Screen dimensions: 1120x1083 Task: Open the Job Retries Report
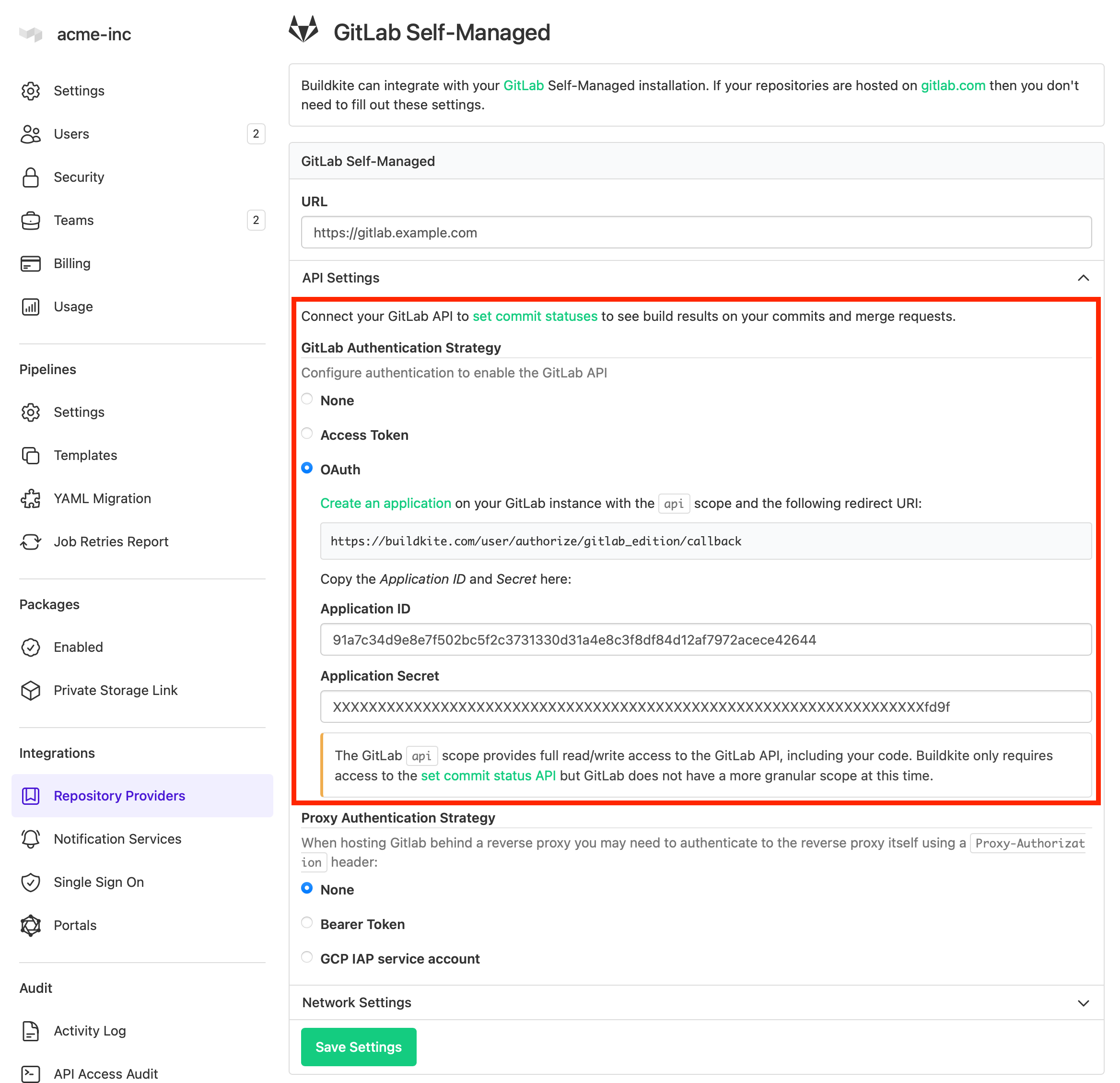[x=111, y=541]
